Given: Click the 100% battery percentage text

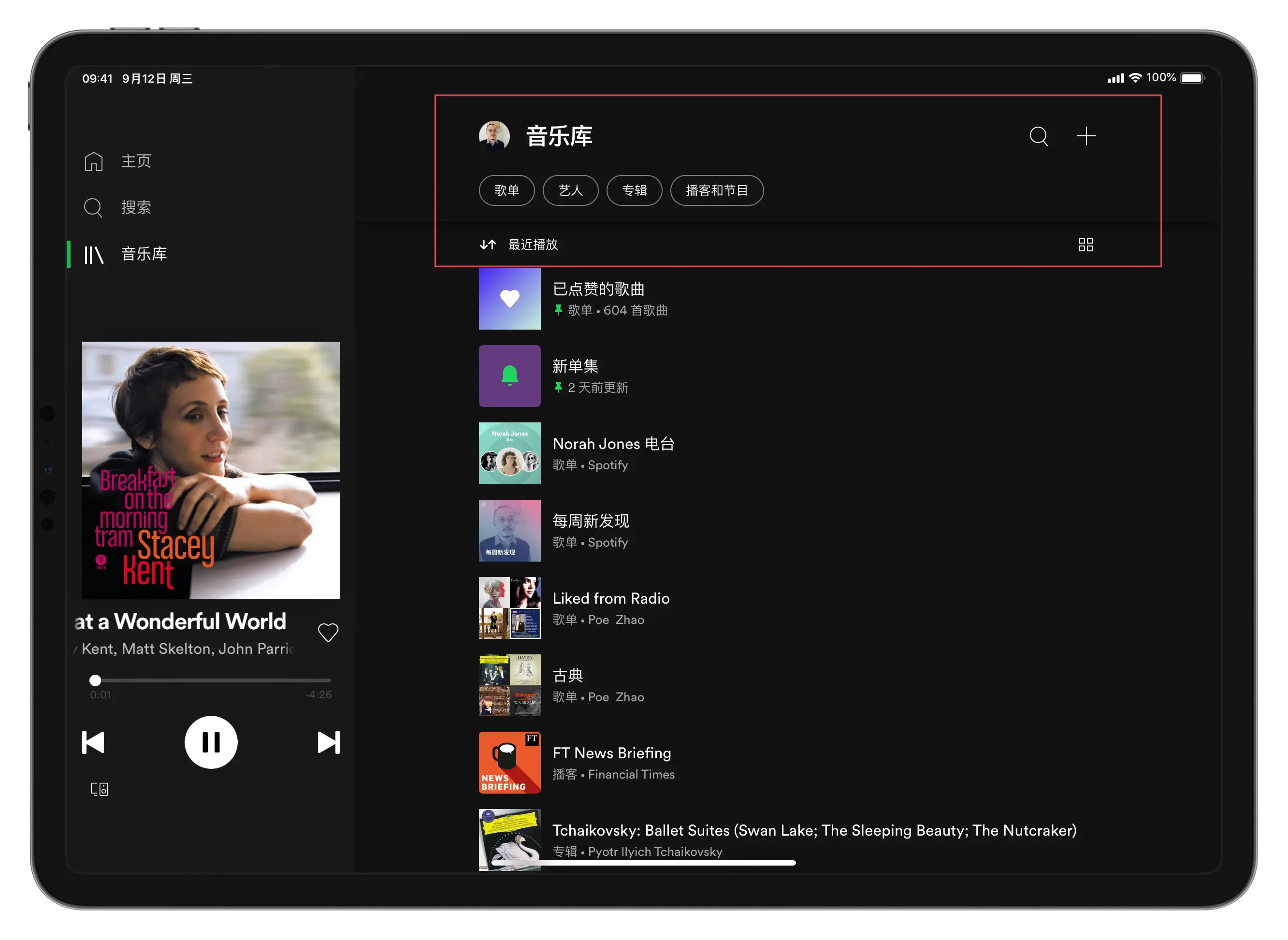Looking at the screenshot, I should (1160, 78).
